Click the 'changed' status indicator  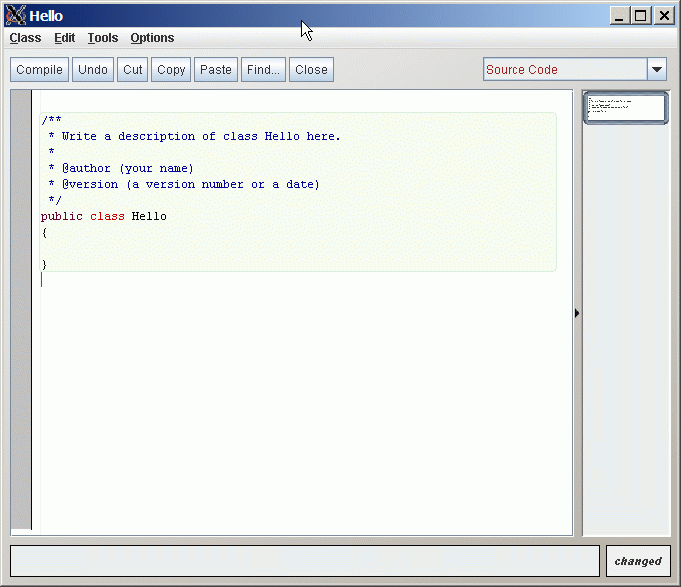[x=638, y=561]
